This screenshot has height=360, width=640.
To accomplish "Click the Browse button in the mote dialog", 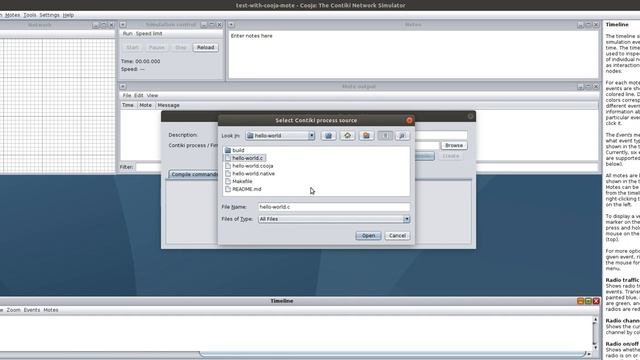I will tap(454, 145).
